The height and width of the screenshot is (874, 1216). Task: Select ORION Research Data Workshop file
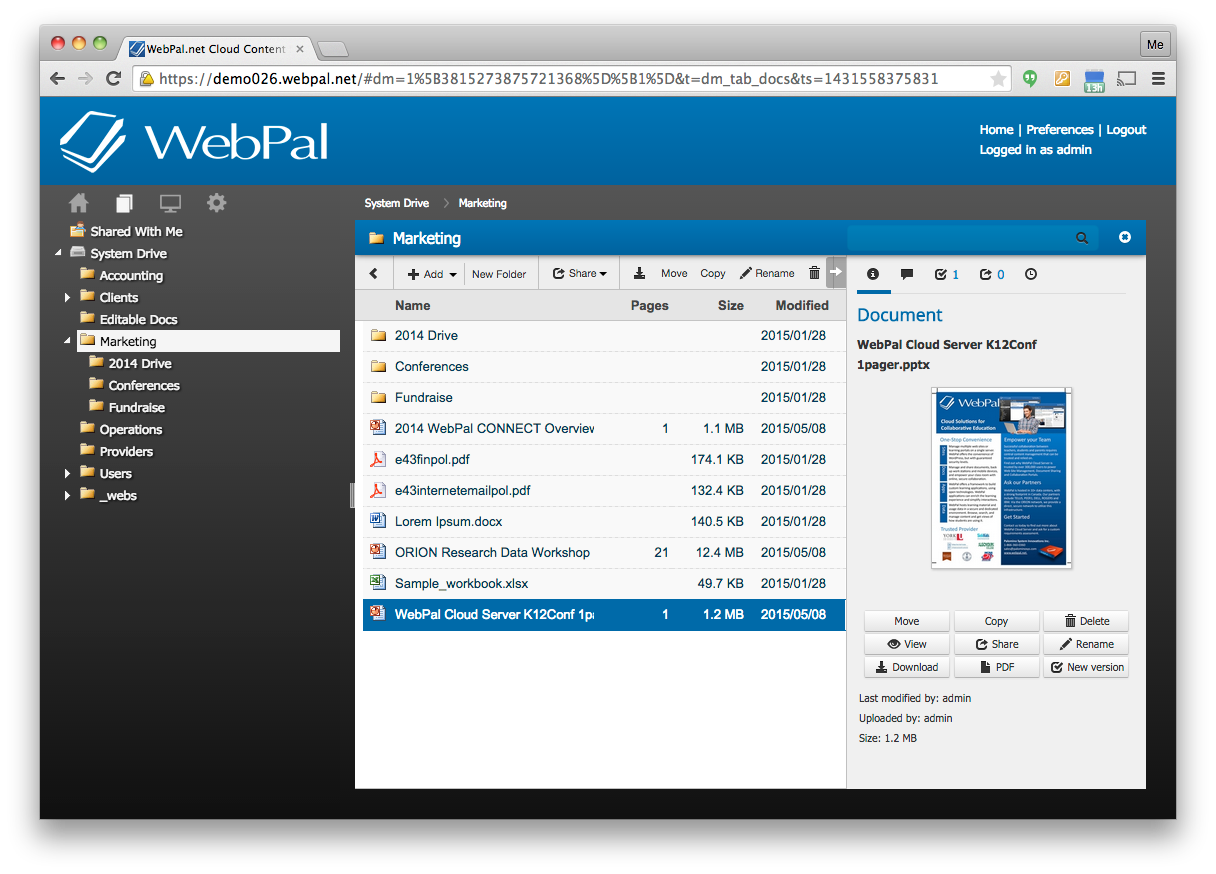coord(604,552)
